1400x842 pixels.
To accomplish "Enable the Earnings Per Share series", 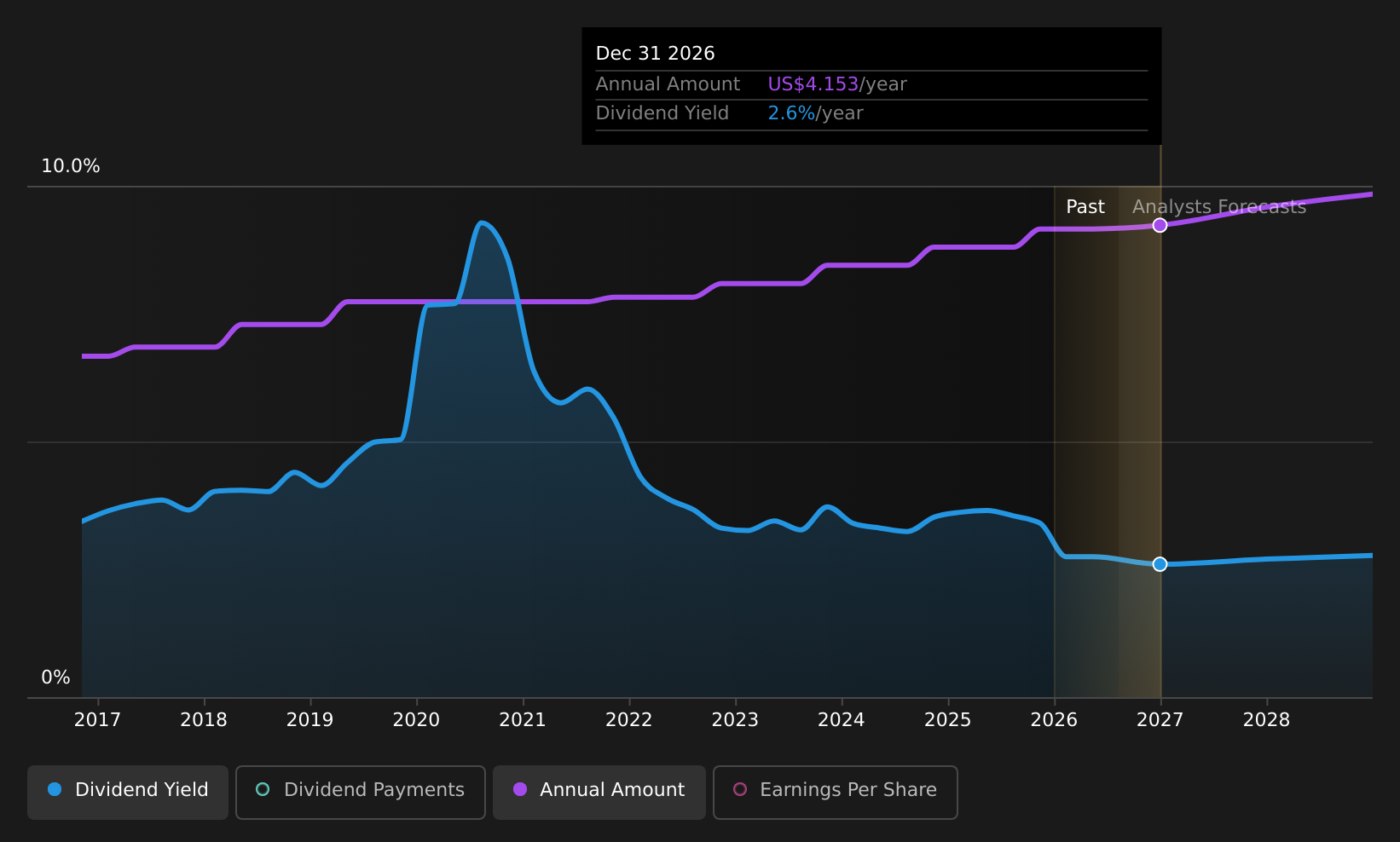I will point(836,793).
